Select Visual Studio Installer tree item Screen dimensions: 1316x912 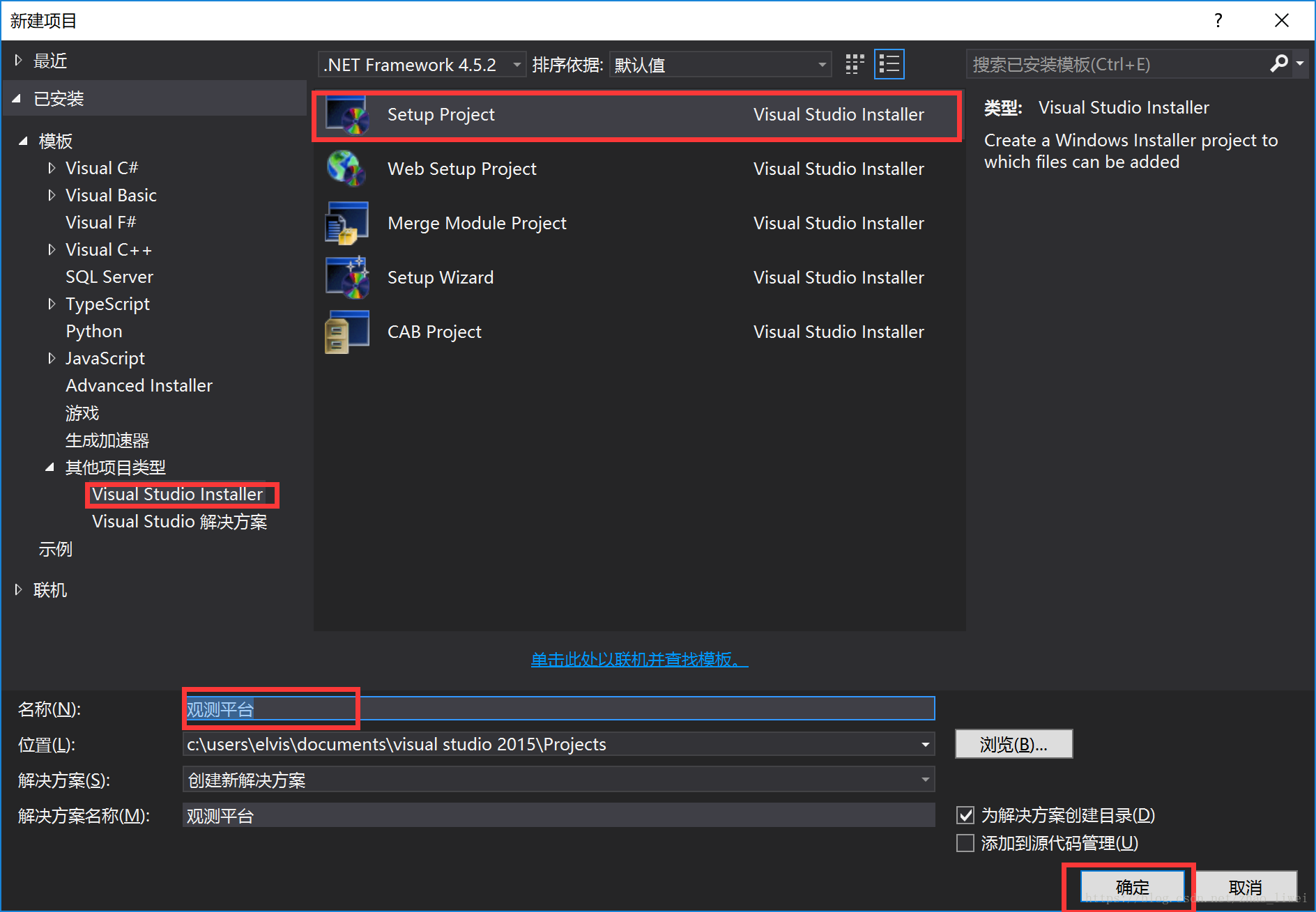(x=178, y=494)
